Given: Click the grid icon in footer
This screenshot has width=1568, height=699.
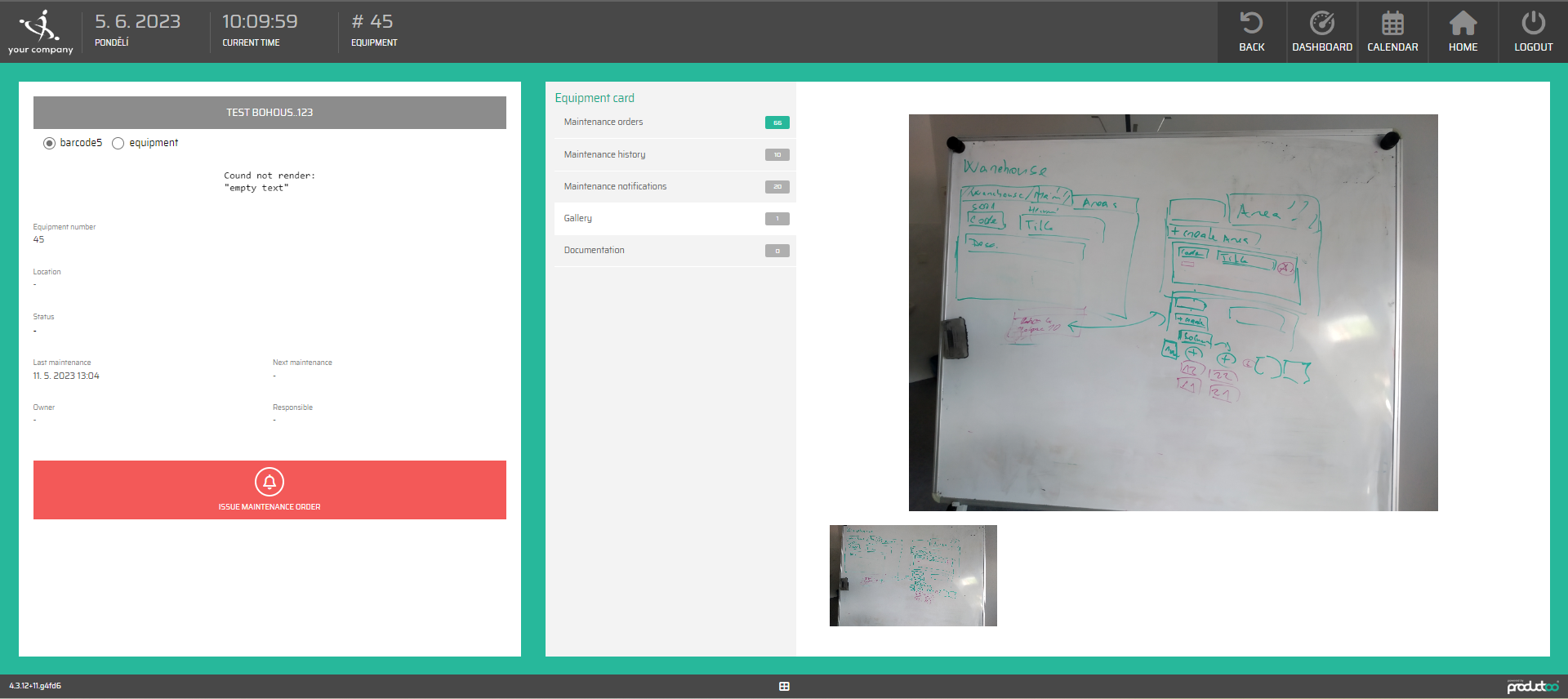Looking at the screenshot, I should [x=784, y=687].
